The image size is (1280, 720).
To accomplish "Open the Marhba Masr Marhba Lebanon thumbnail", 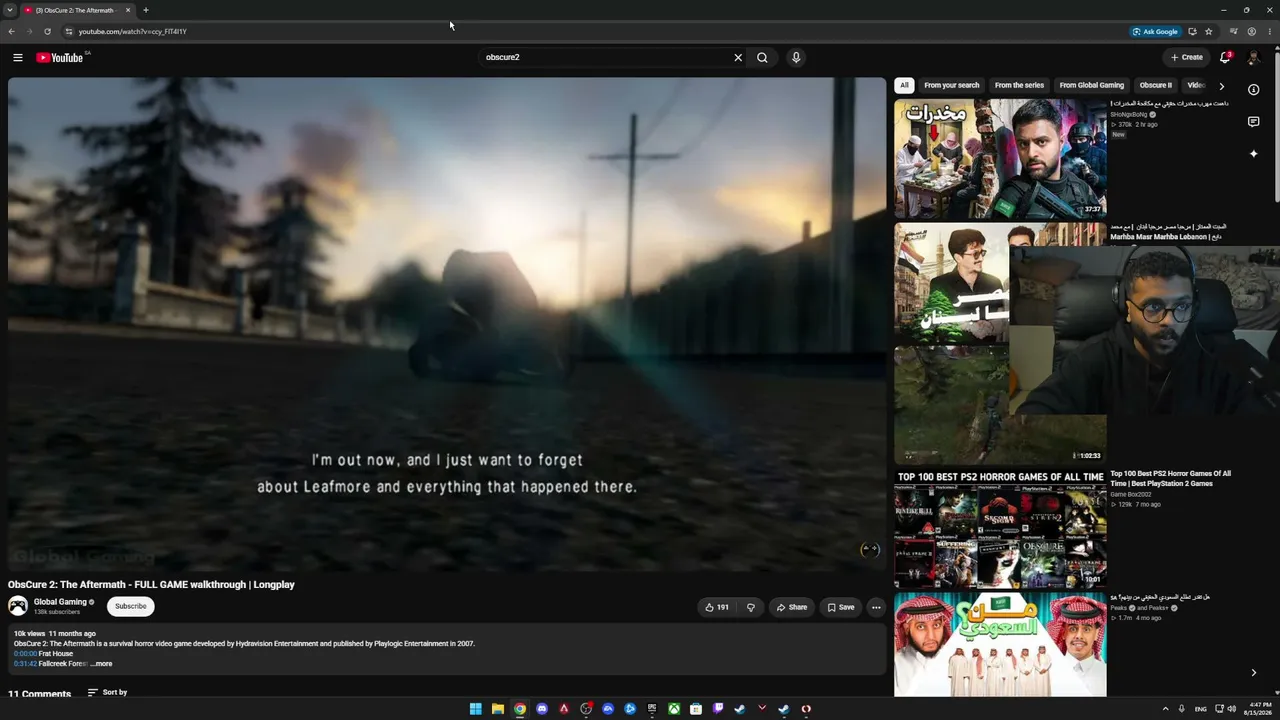I will [952, 283].
